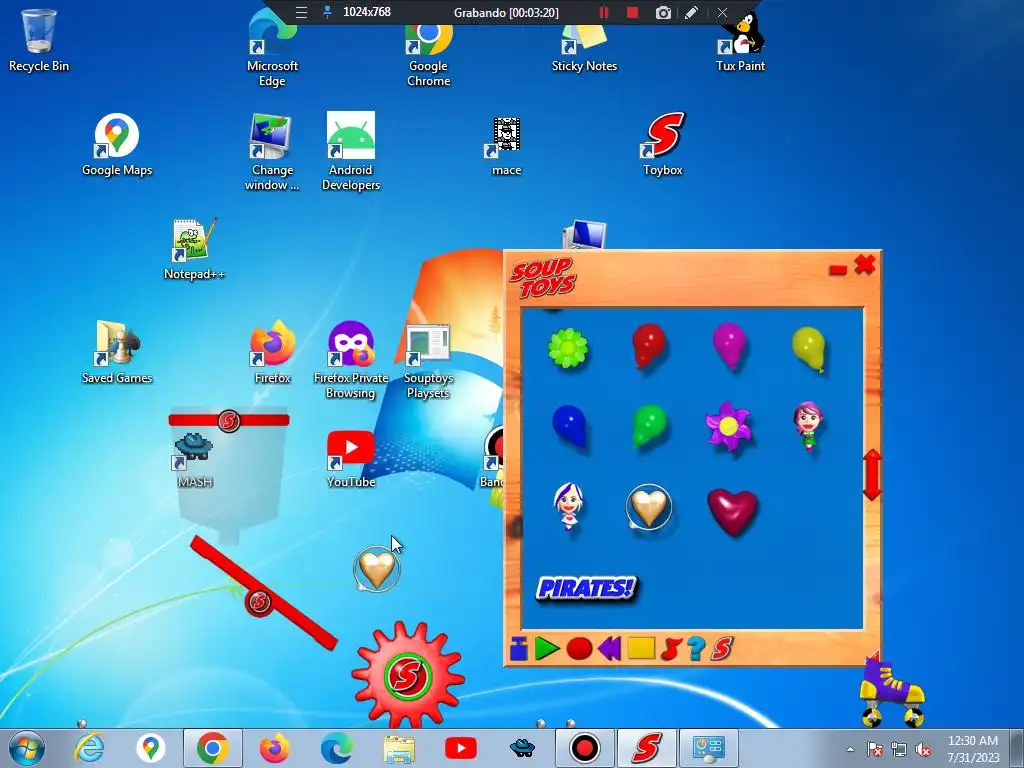
Task: Show hidden tray icons arrow
Action: (x=850, y=749)
